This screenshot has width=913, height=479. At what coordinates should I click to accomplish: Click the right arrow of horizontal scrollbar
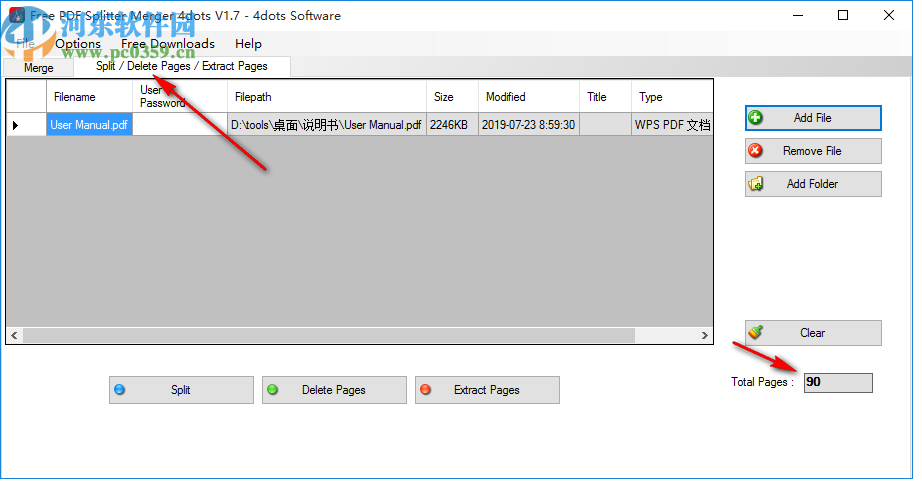[705, 335]
